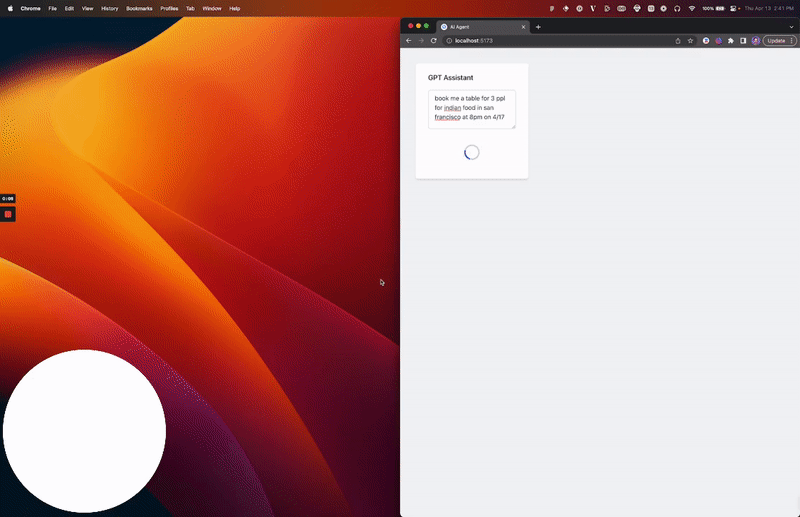This screenshot has height=517, width=800.
Task: Click the GPT Assistant heading
Action: pos(451,78)
